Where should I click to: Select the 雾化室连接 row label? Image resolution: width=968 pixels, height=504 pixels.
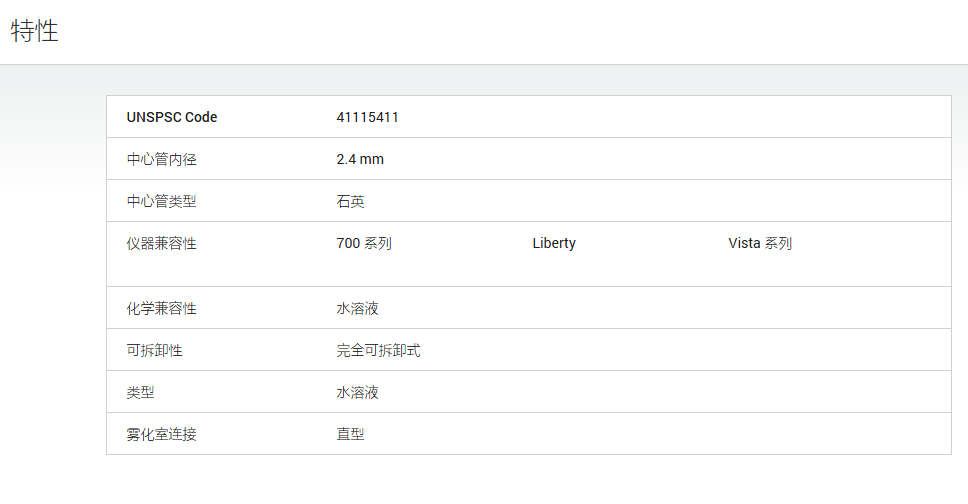(162, 435)
